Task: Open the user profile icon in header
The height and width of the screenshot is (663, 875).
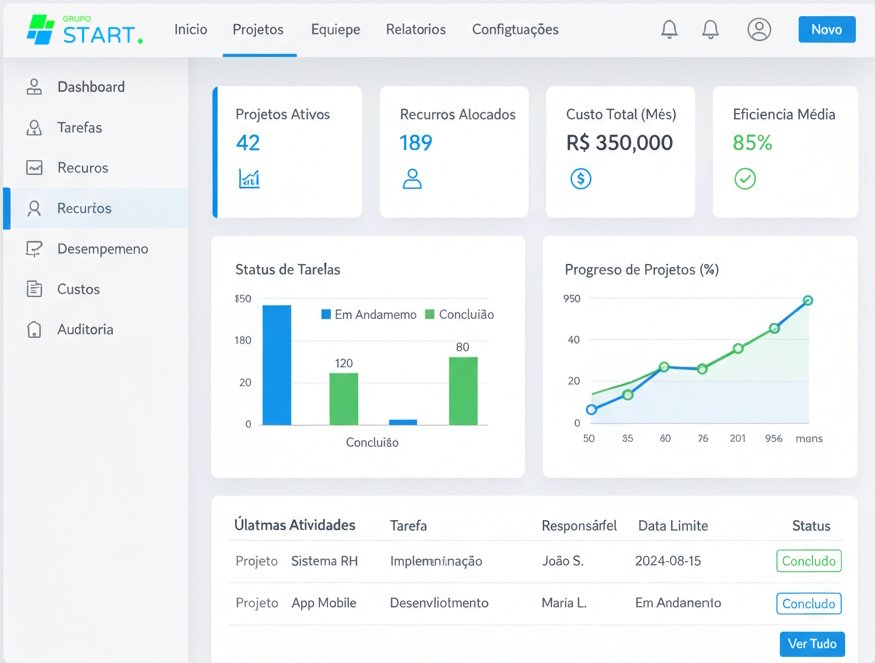Action: point(759,30)
